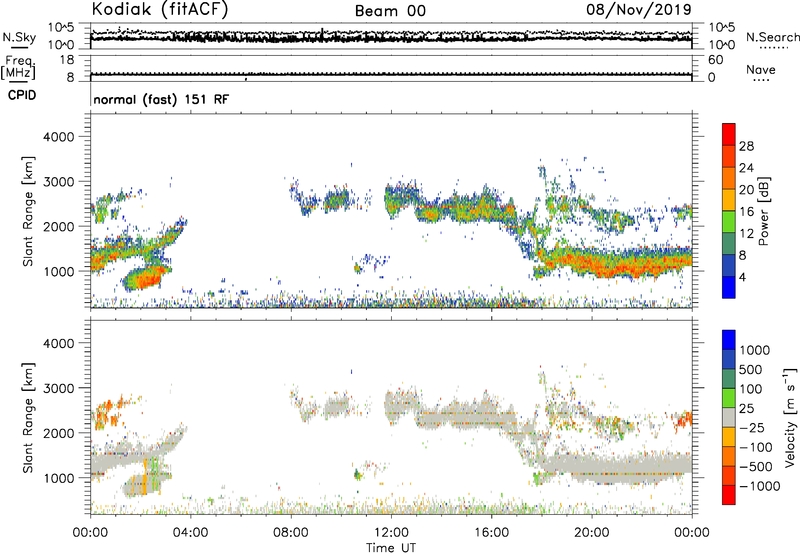This screenshot has width=800, height=554.
Task: Pick the Velocity colorbar segment between 1000 and 500
Action: click(729, 359)
